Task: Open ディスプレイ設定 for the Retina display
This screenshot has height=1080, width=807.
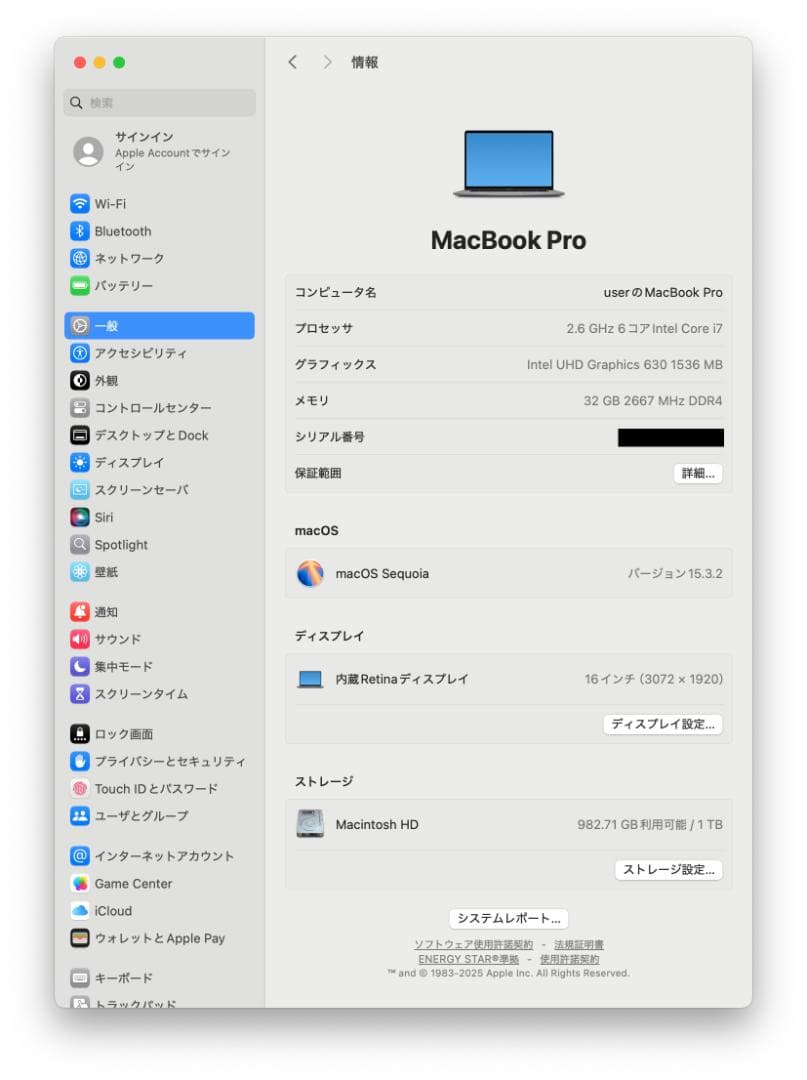Action: (663, 724)
